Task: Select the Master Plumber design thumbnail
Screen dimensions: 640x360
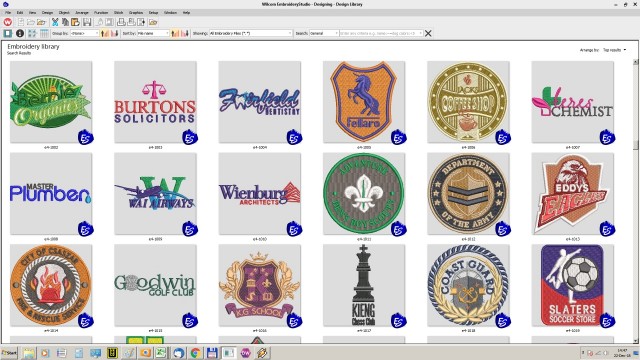Action: coord(51,194)
